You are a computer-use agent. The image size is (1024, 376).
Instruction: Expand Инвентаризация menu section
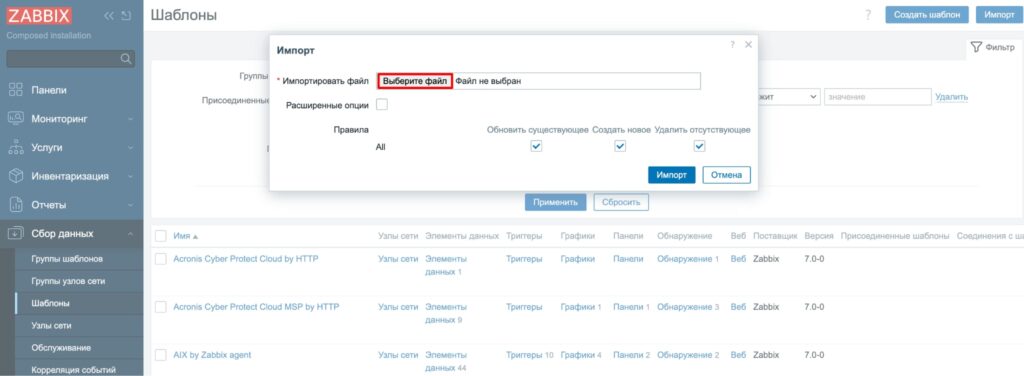tap(131, 176)
